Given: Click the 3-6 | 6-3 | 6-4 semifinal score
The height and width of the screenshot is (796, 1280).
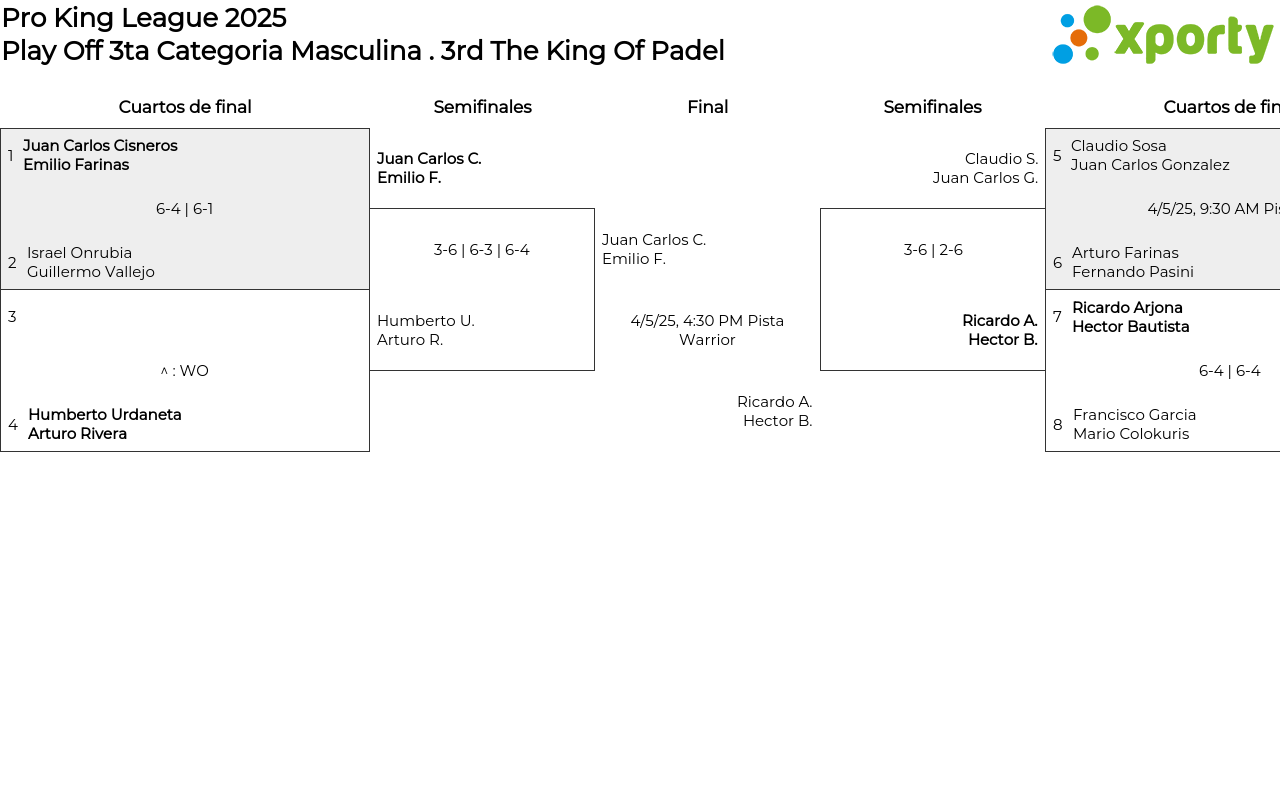Looking at the screenshot, I should [x=481, y=250].
